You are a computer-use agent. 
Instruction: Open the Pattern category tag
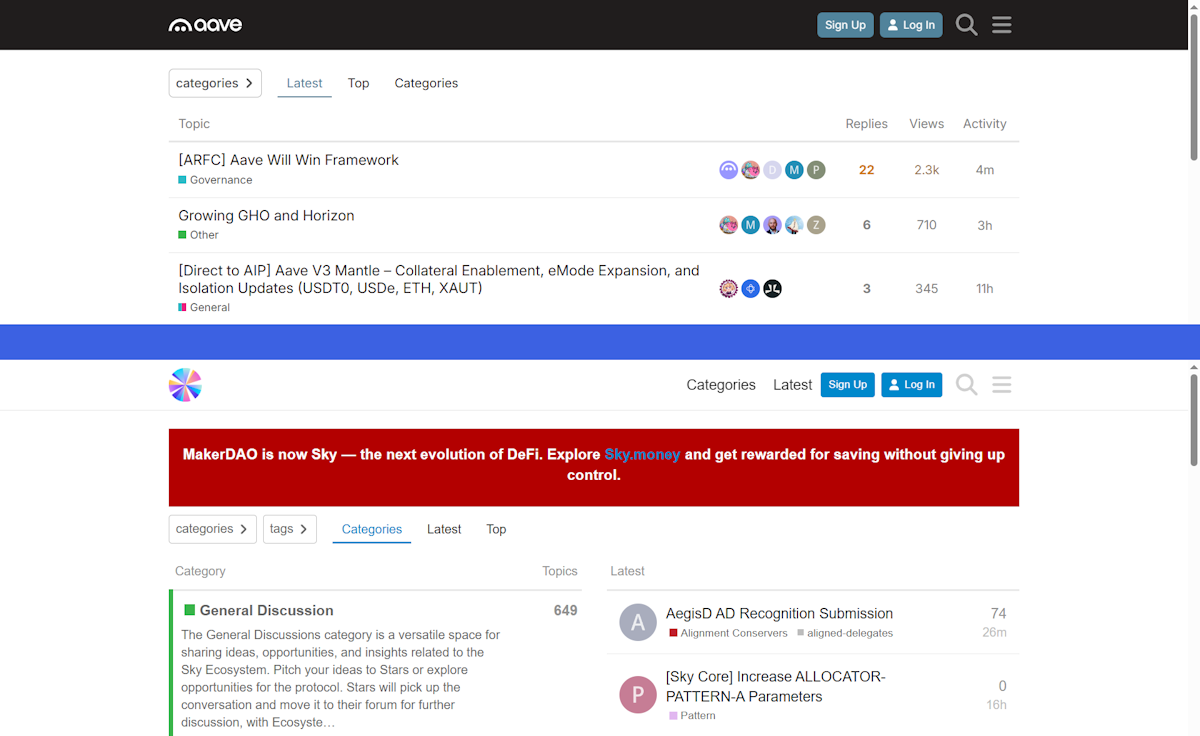[x=692, y=715]
